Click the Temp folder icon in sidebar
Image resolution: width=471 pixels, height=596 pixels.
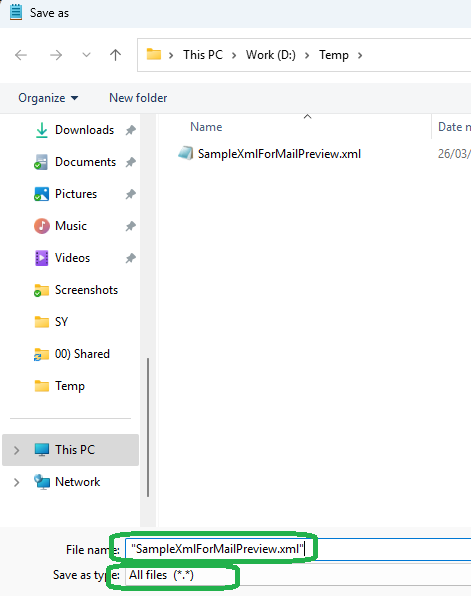click(x=41, y=386)
